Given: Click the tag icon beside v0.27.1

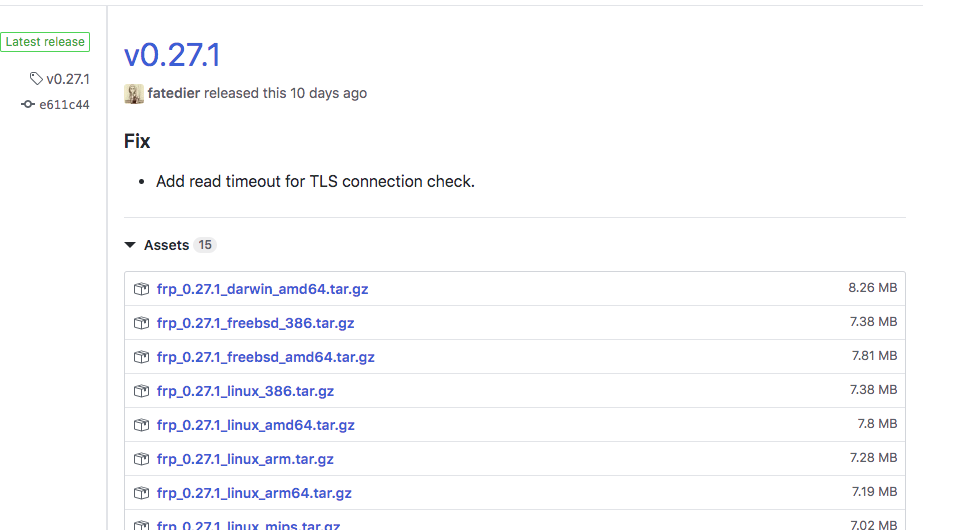Looking at the screenshot, I should 36,79.
